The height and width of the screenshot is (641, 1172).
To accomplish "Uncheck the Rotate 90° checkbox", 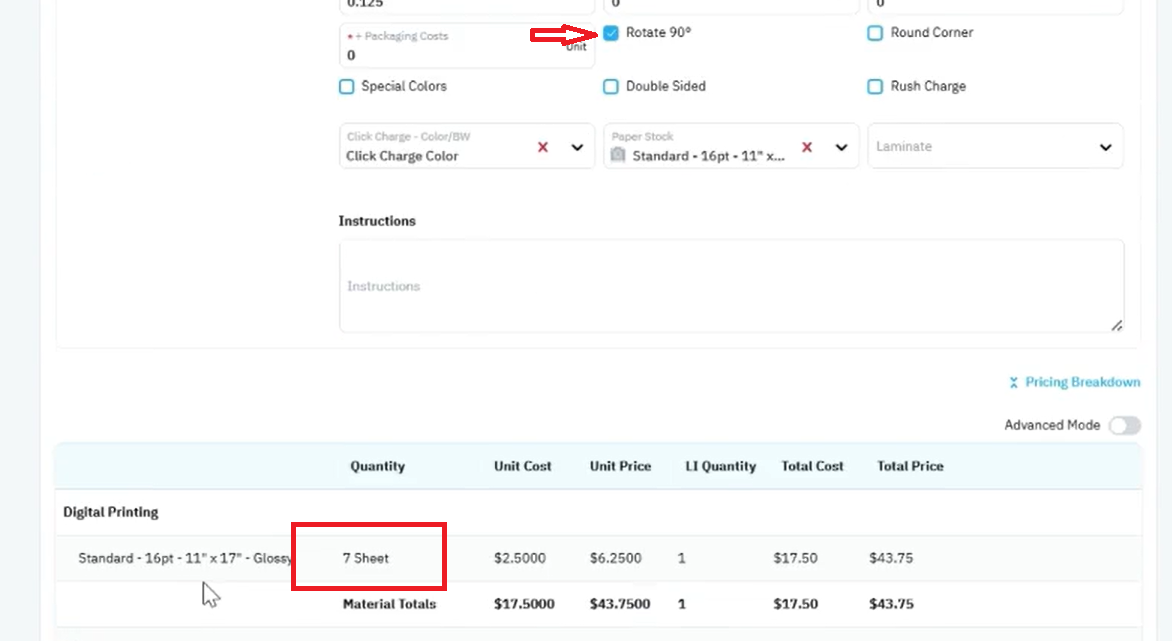I will (611, 33).
